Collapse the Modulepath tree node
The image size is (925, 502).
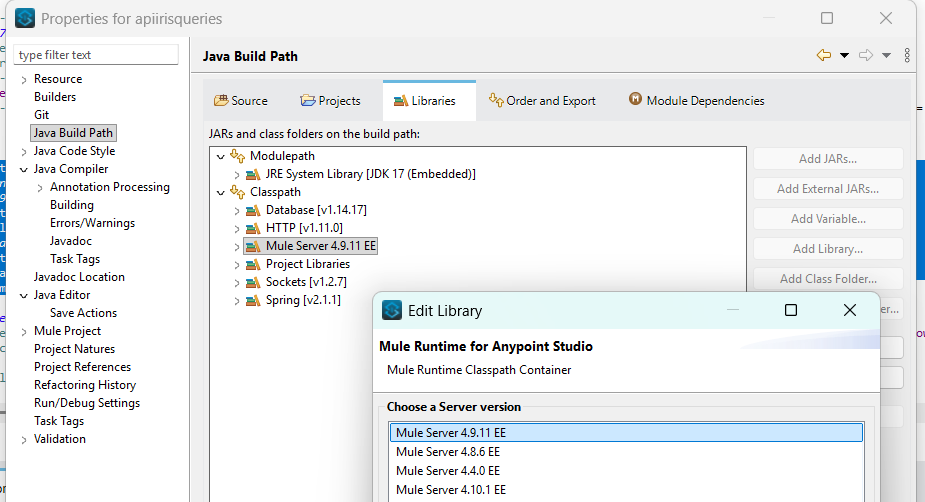click(x=220, y=156)
